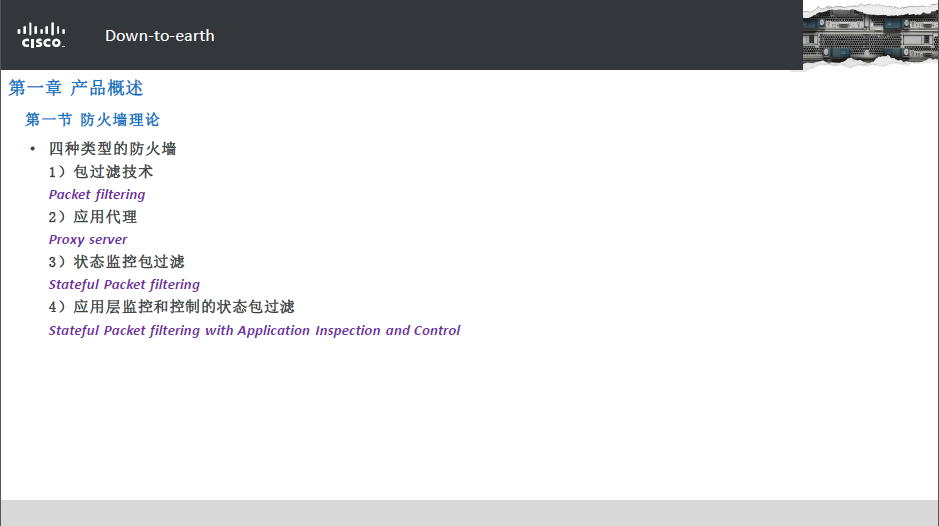
Task: Click the "CISCO" wordmark text in the logo
Action: 42,43
